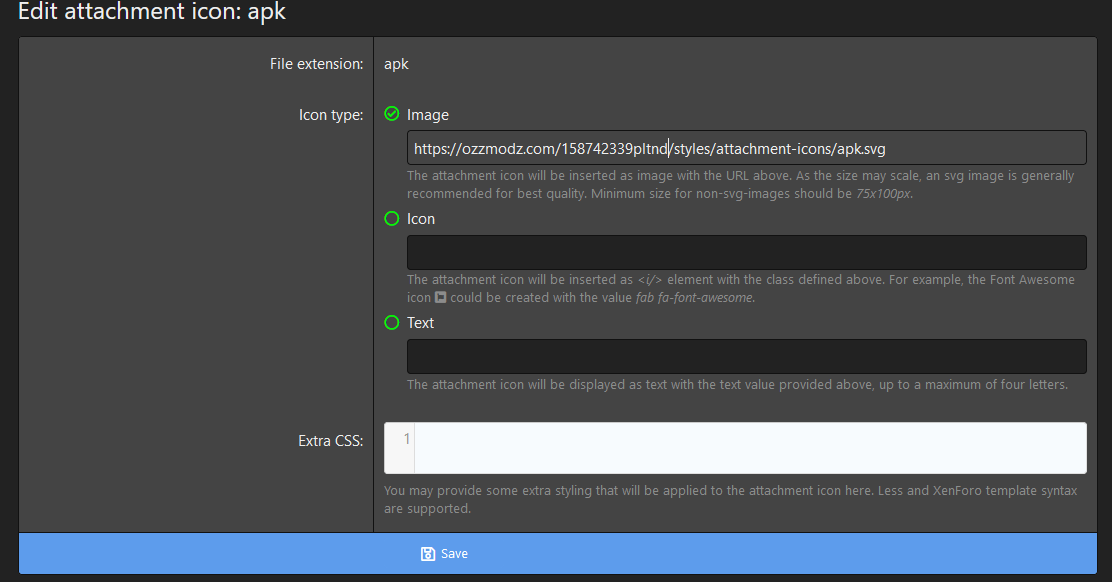Focus the image URL input field
Image resolution: width=1112 pixels, height=582 pixels.
tap(745, 148)
